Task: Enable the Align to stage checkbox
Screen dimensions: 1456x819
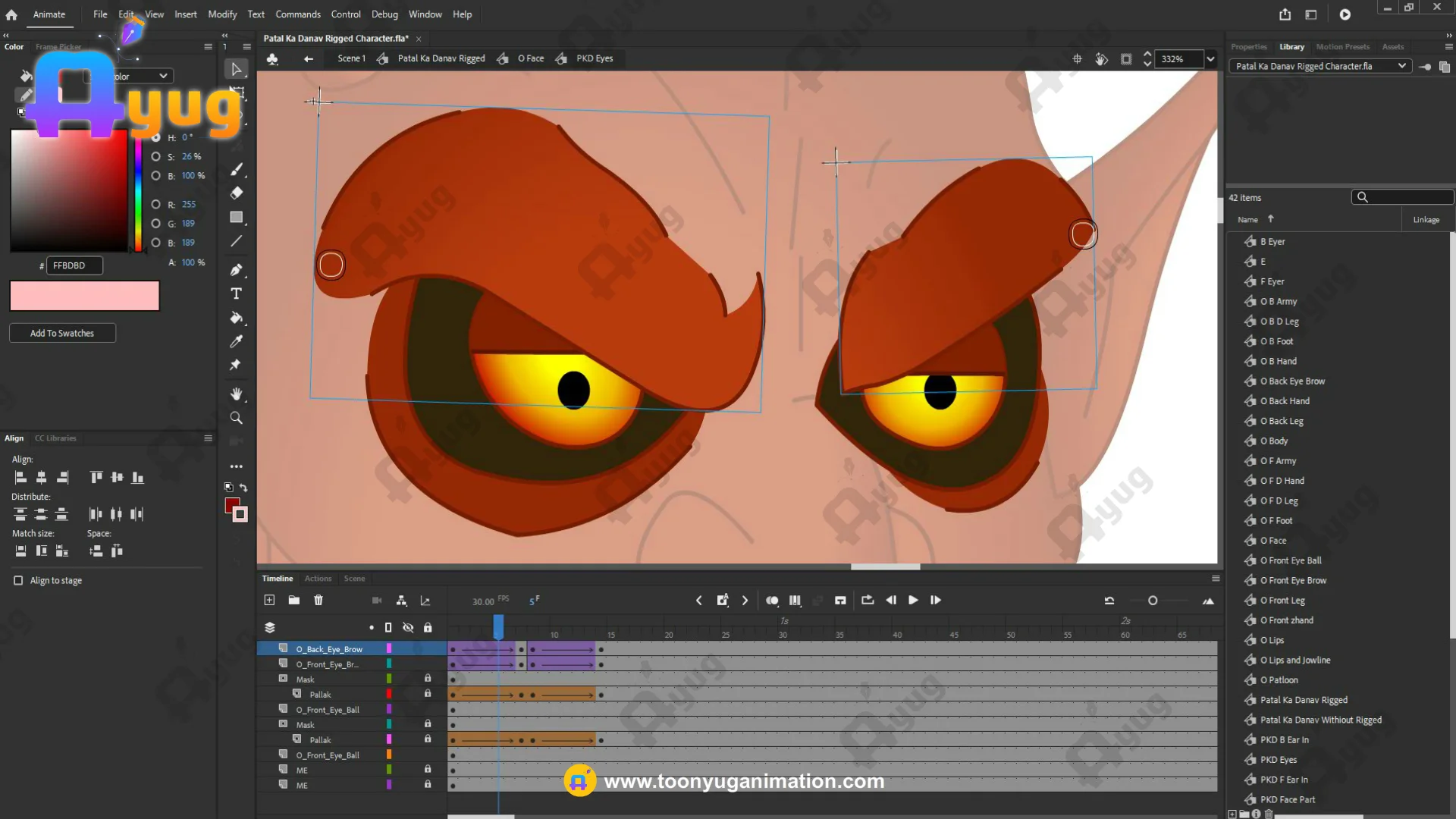Action: tap(18, 580)
